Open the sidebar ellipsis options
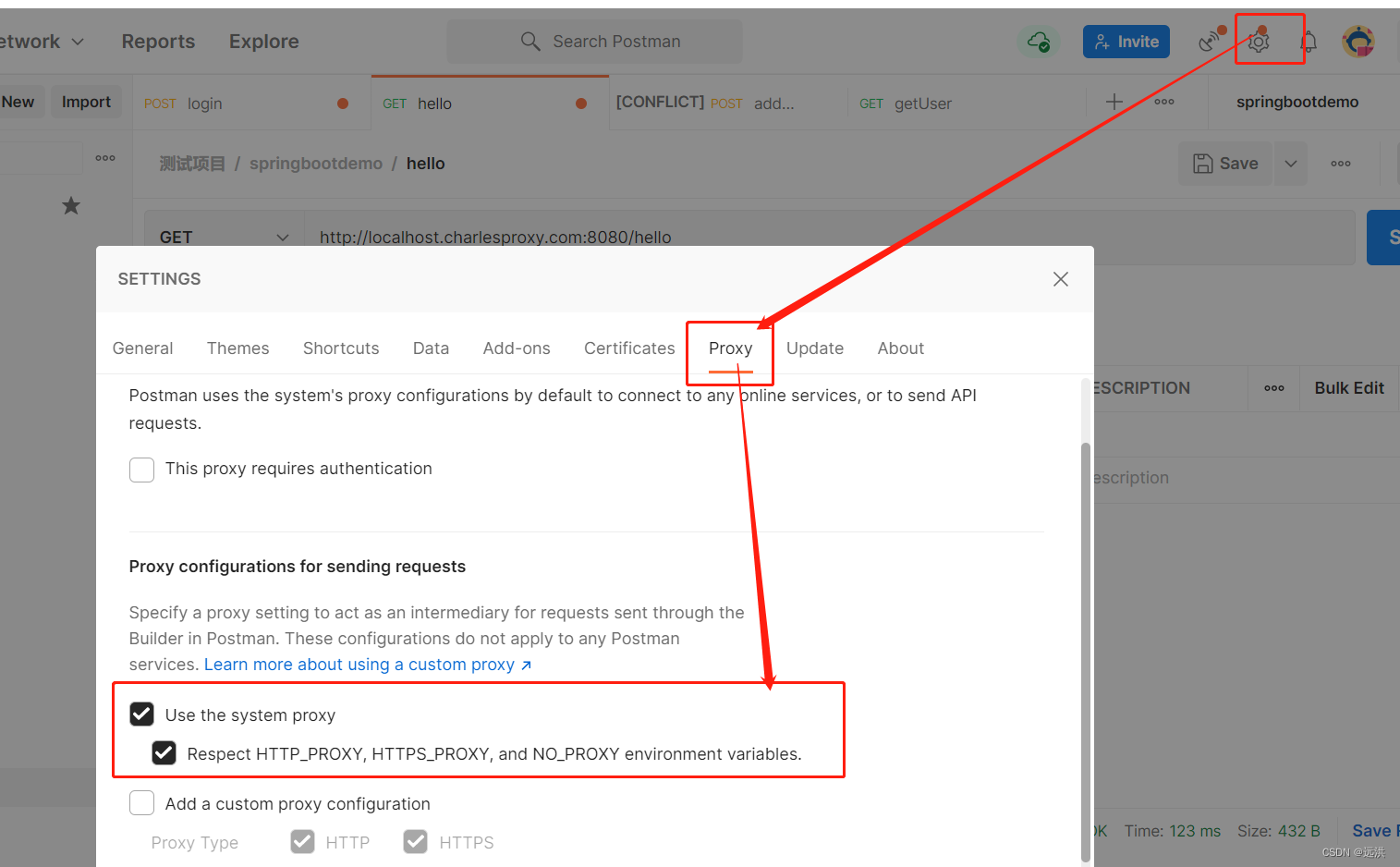Screen dimensions: 1400x867 [105, 158]
